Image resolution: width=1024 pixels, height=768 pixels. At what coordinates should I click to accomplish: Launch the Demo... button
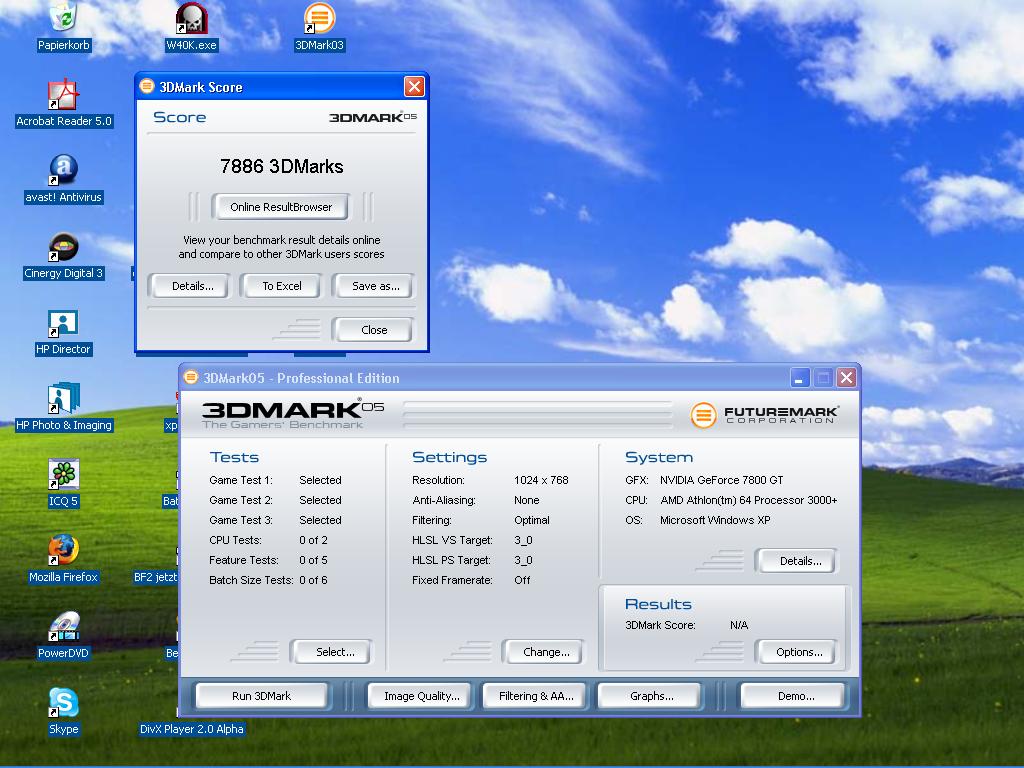795,696
